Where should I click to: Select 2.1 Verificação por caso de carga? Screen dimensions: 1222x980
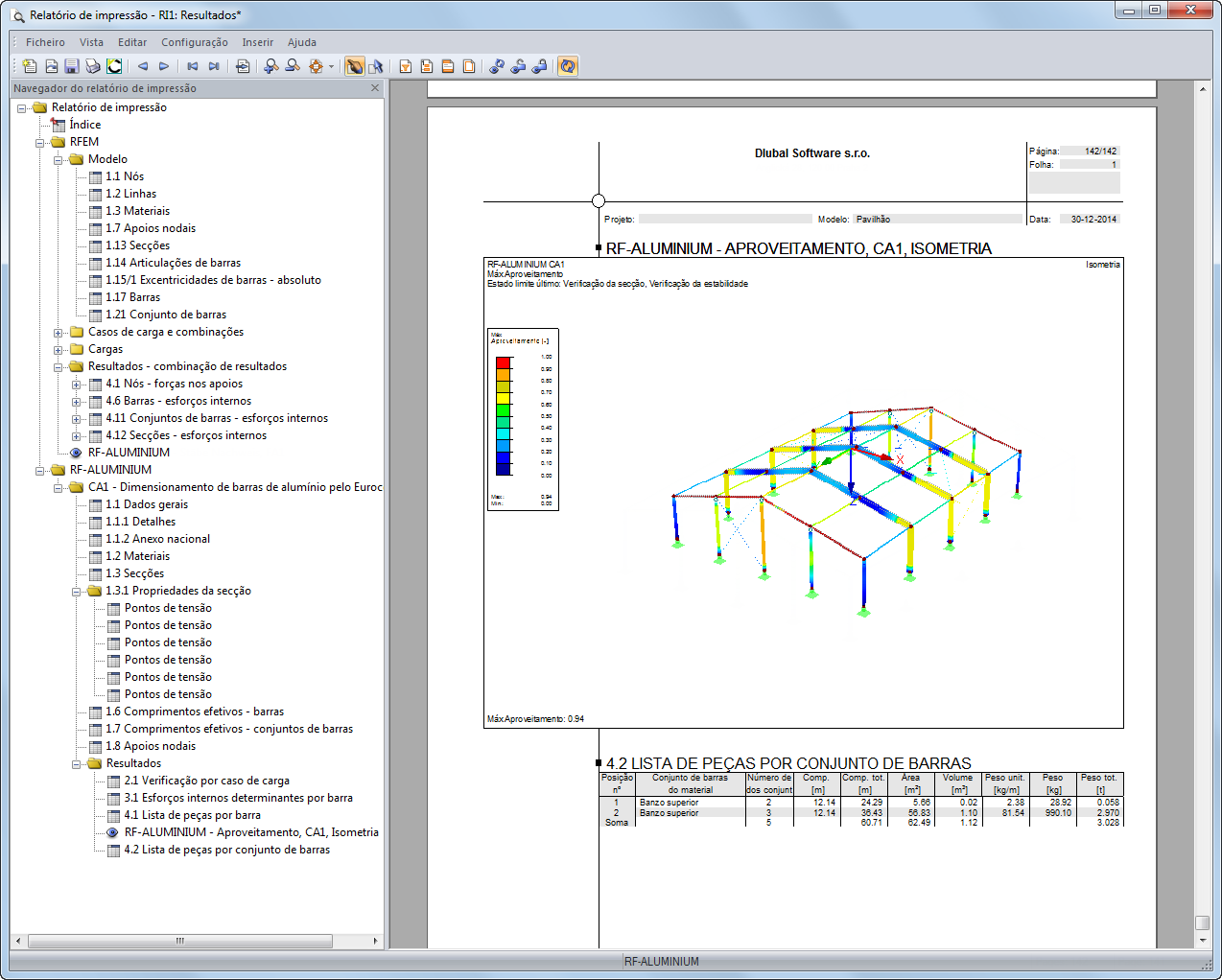(x=206, y=781)
